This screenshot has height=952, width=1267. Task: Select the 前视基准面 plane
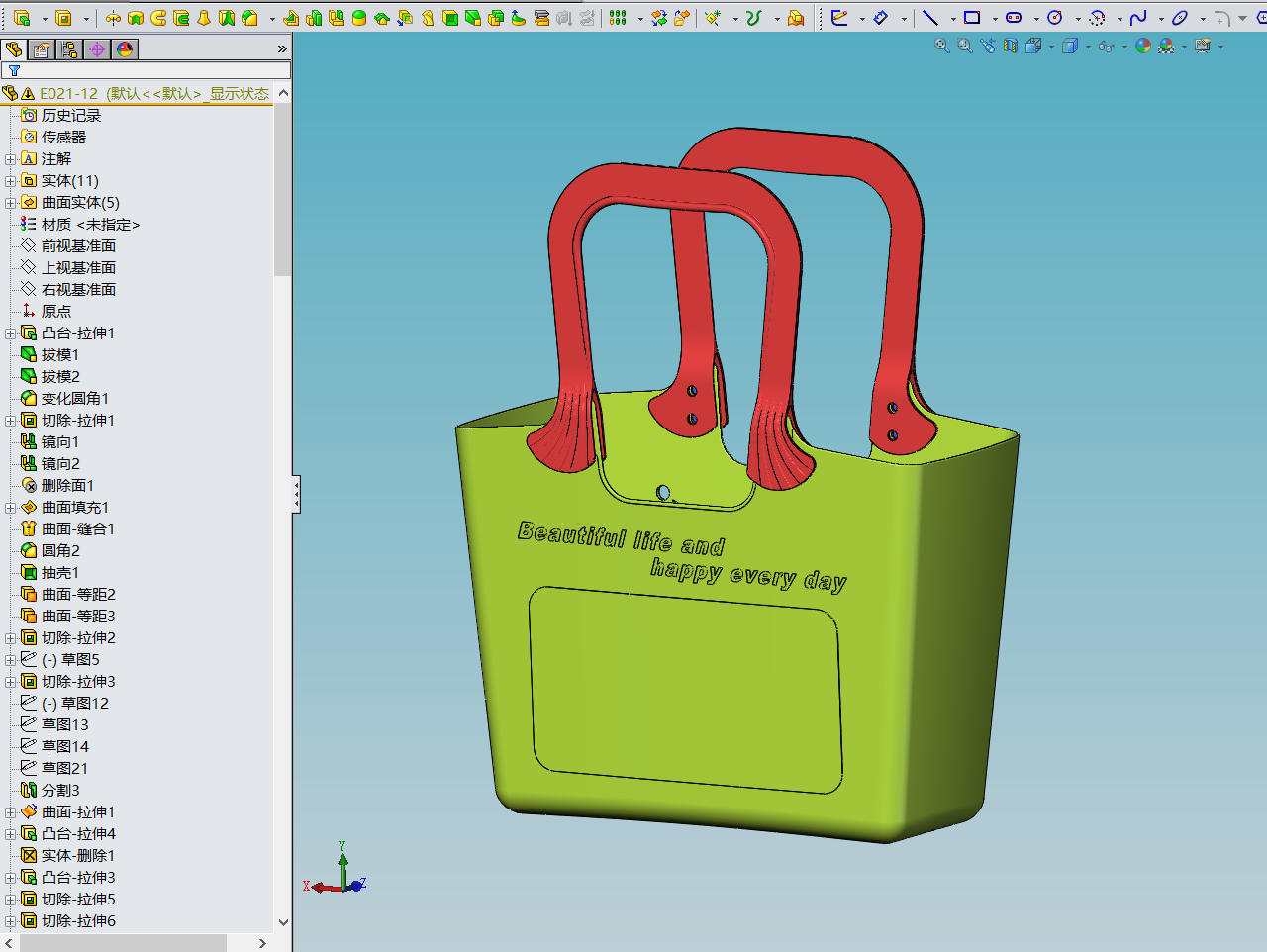(x=69, y=246)
